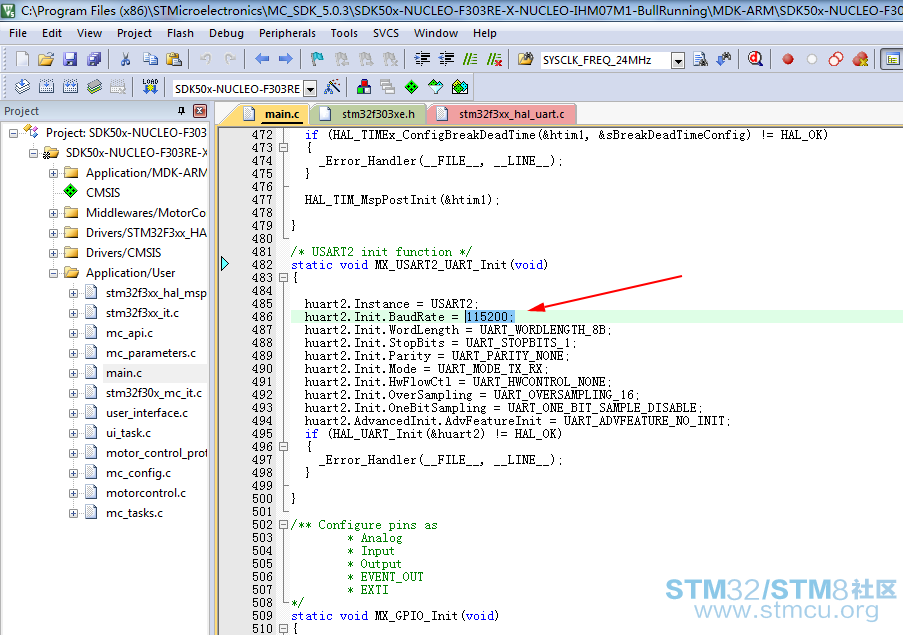Click the Rebuild all target files icon

tap(70, 87)
